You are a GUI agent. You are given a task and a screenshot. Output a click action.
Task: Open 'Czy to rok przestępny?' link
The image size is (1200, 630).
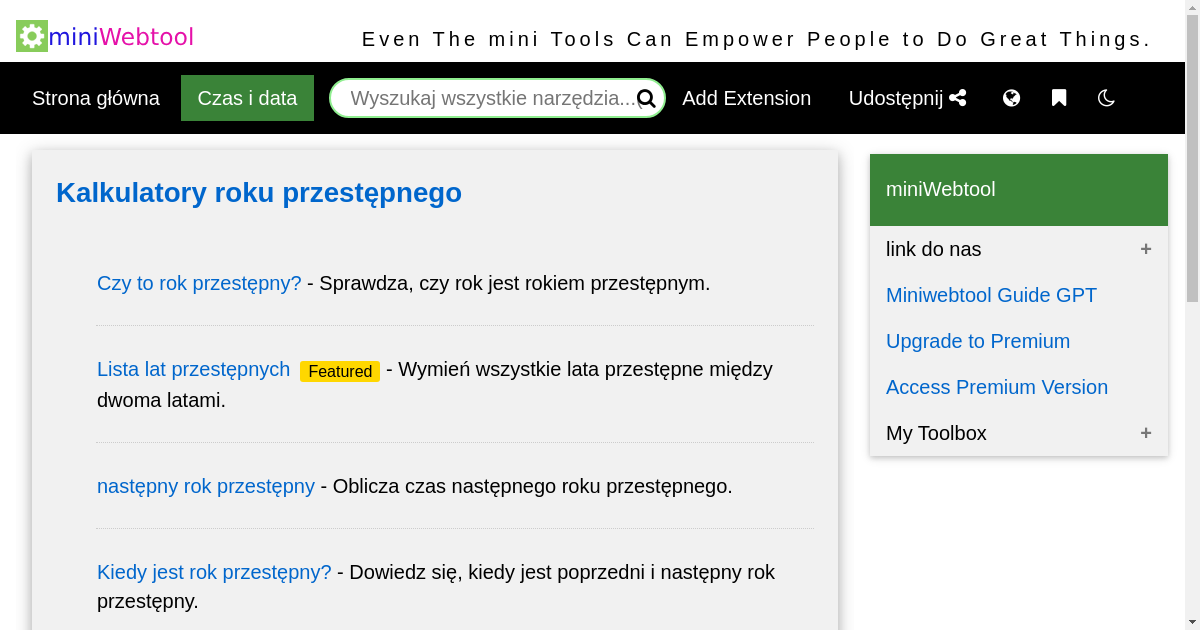[x=199, y=283]
